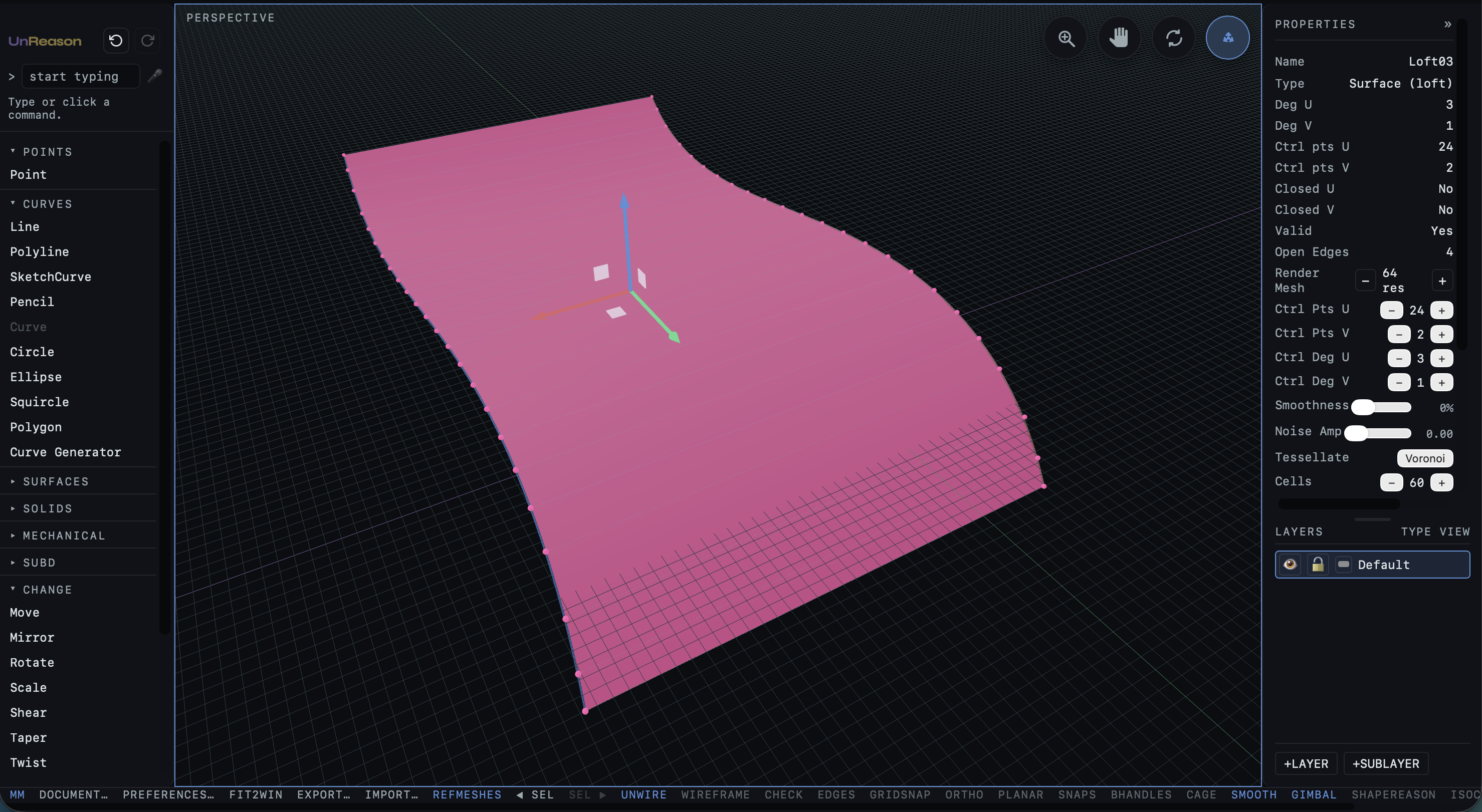This screenshot has width=1482, height=812.
Task: Expand the SOLIDS section
Action: pyautogui.click(x=42, y=508)
